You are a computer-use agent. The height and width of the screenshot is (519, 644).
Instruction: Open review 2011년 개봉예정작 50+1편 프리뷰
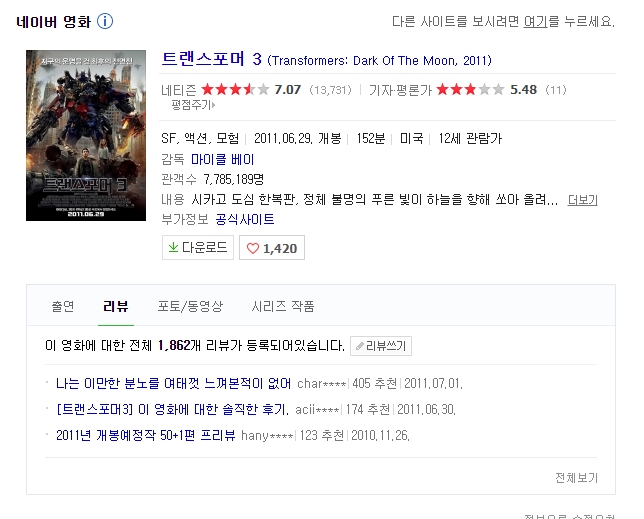click(146, 435)
